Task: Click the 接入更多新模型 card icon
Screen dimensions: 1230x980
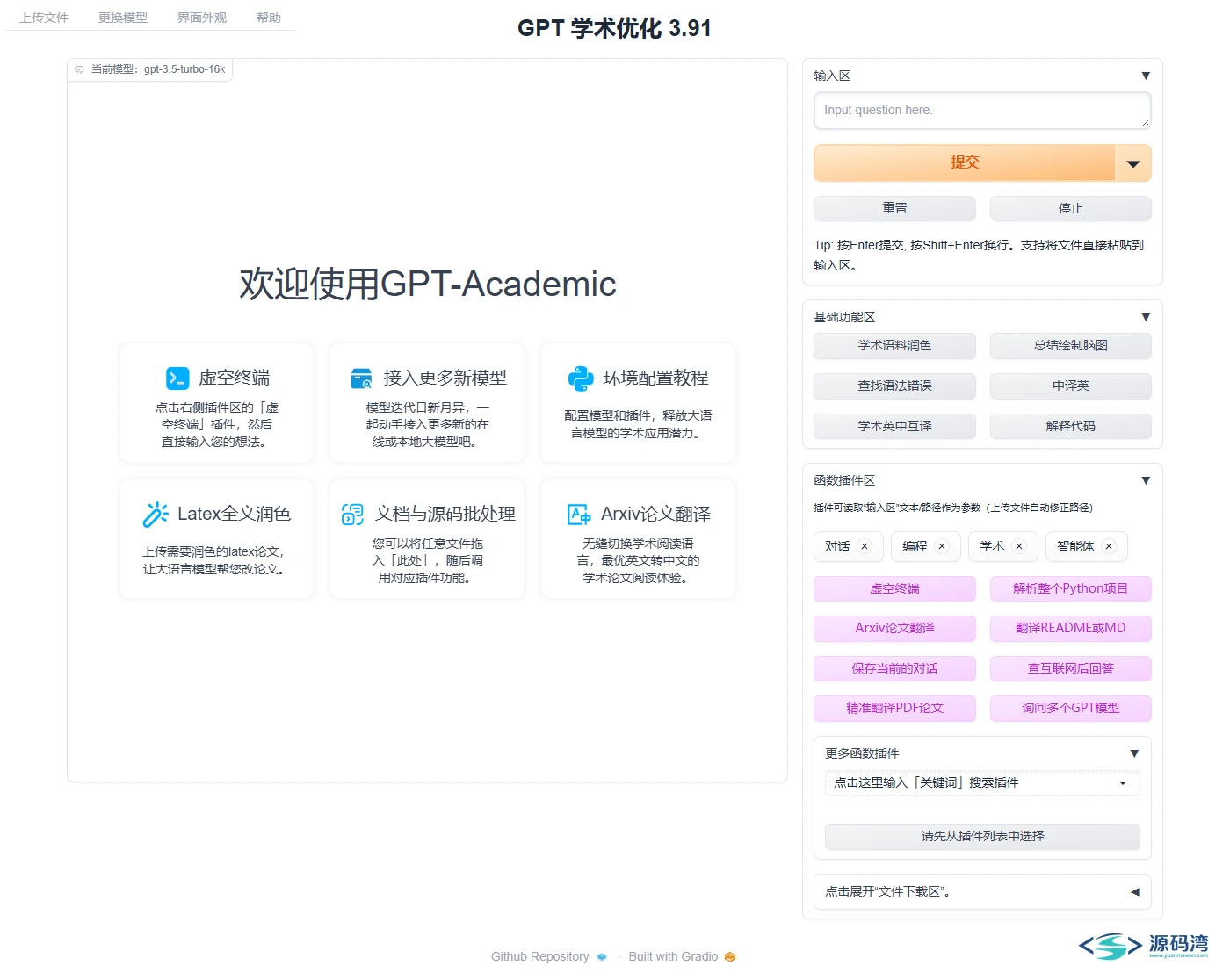Action: click(362, 378)
